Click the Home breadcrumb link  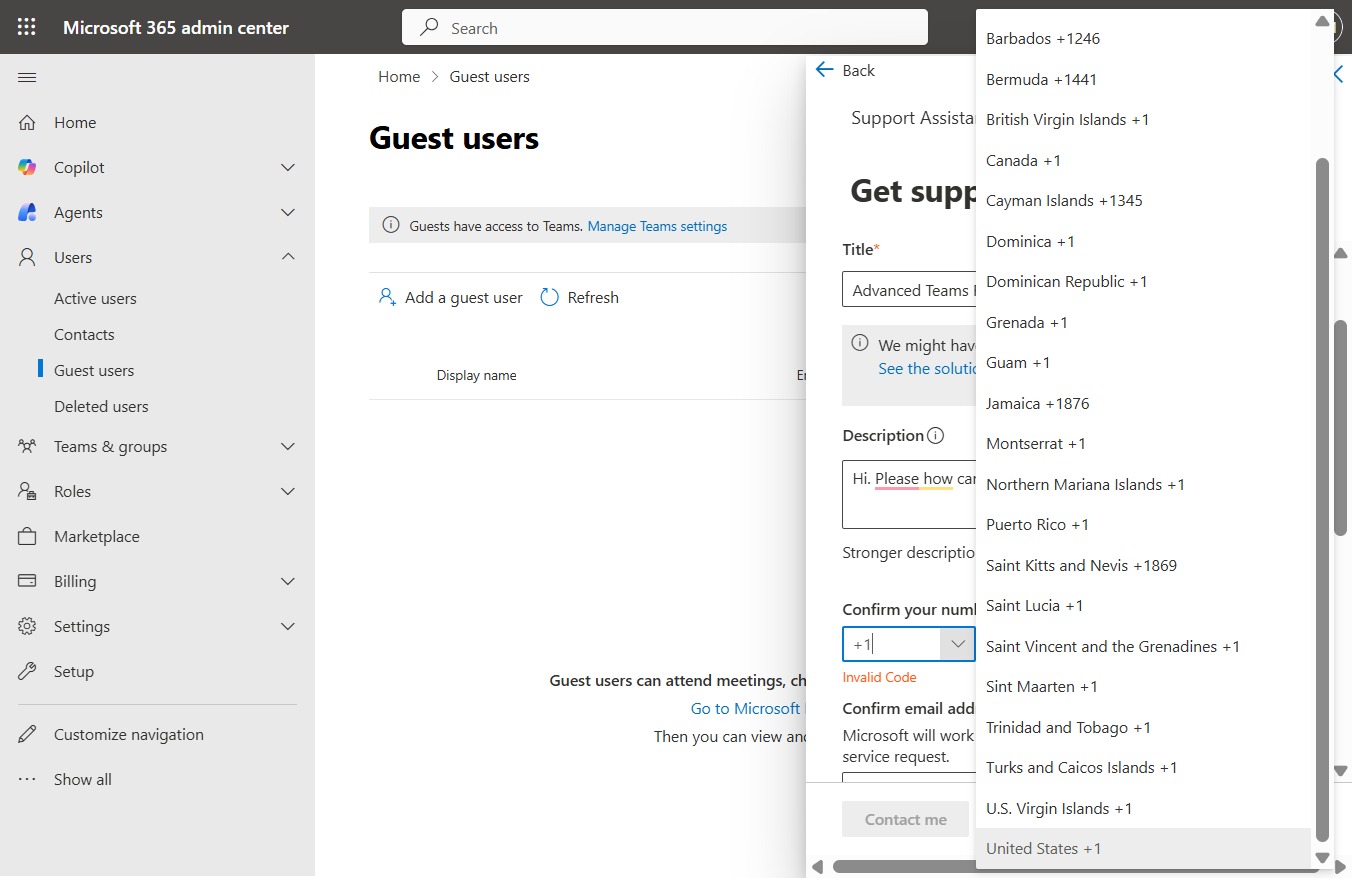tap(399, 76)
